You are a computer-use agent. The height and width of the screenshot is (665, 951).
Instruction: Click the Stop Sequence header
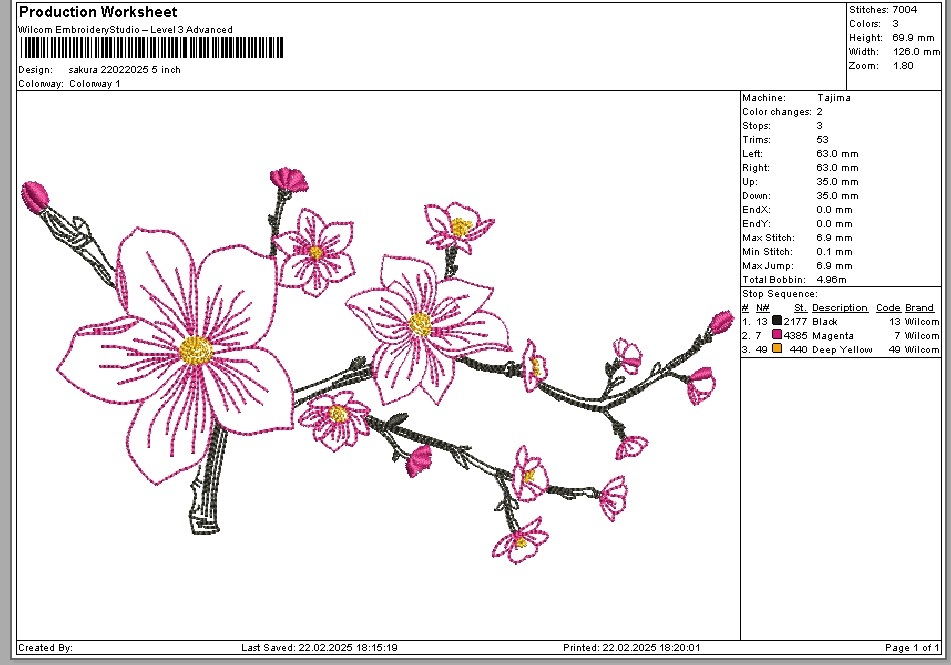779,294
